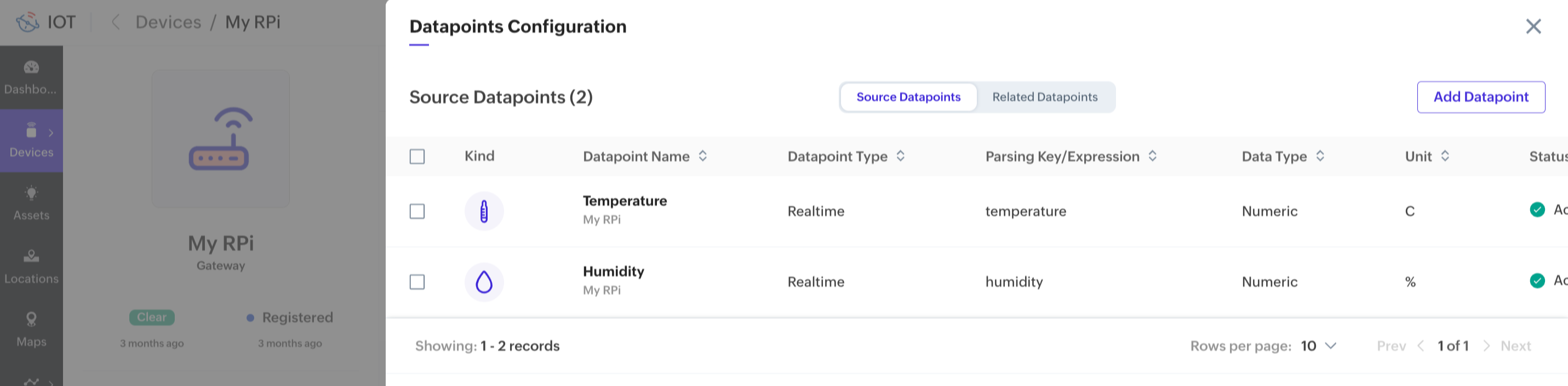Click the Humidity droplet kind icon
This screenshot has height=386, width=1568.
pyautogui.click(x=484, y=282)
